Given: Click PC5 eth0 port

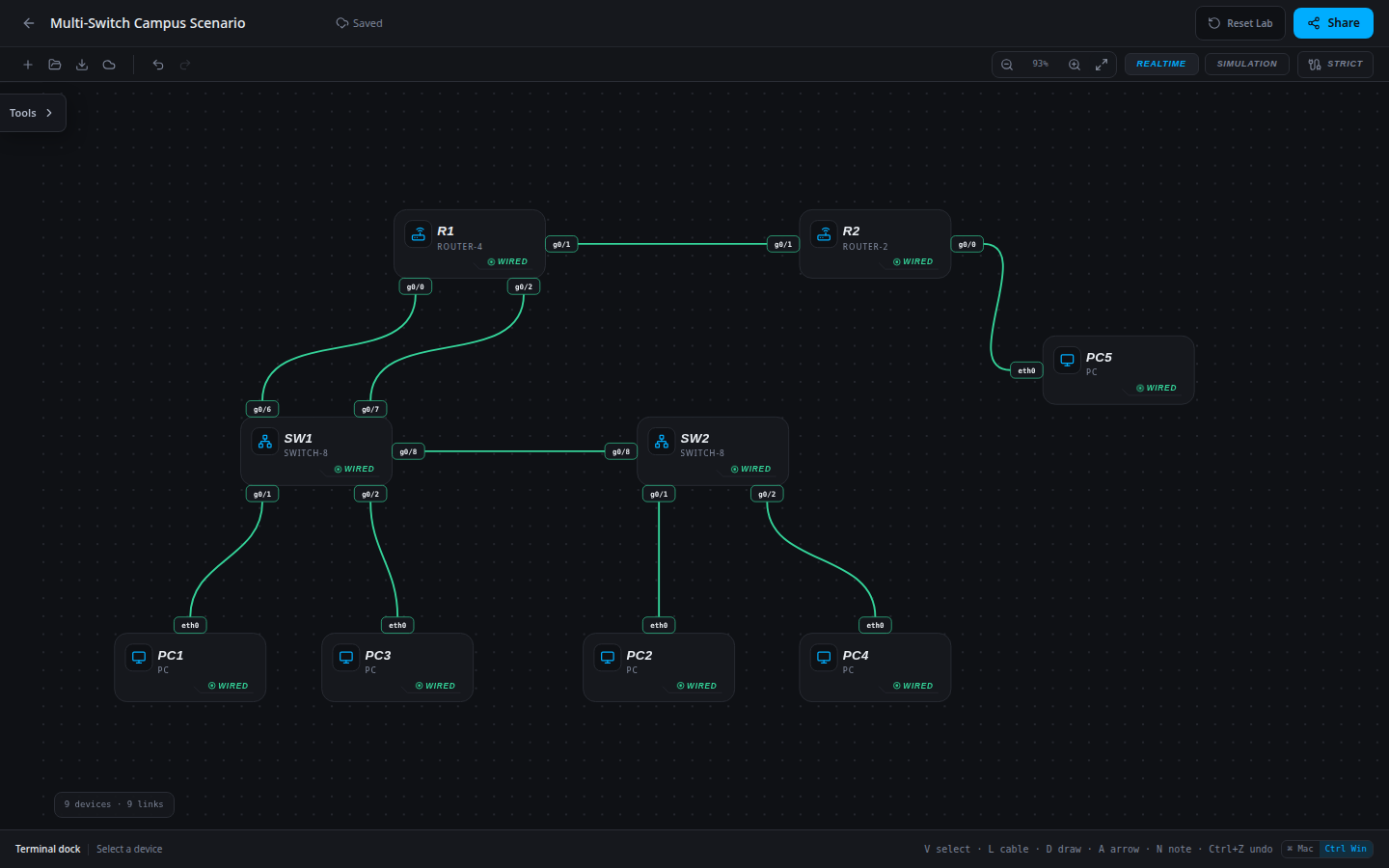Looking at the screenshot, I should [x=1026, y=370].
